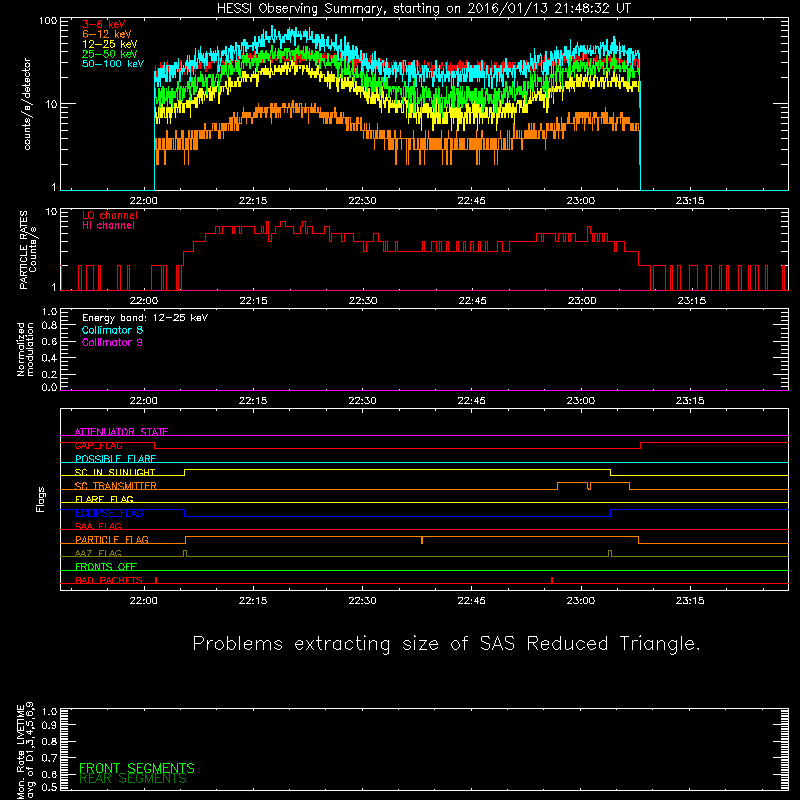
Task: Click the 23:15 tick label under the counts plot
Action: 690,201
